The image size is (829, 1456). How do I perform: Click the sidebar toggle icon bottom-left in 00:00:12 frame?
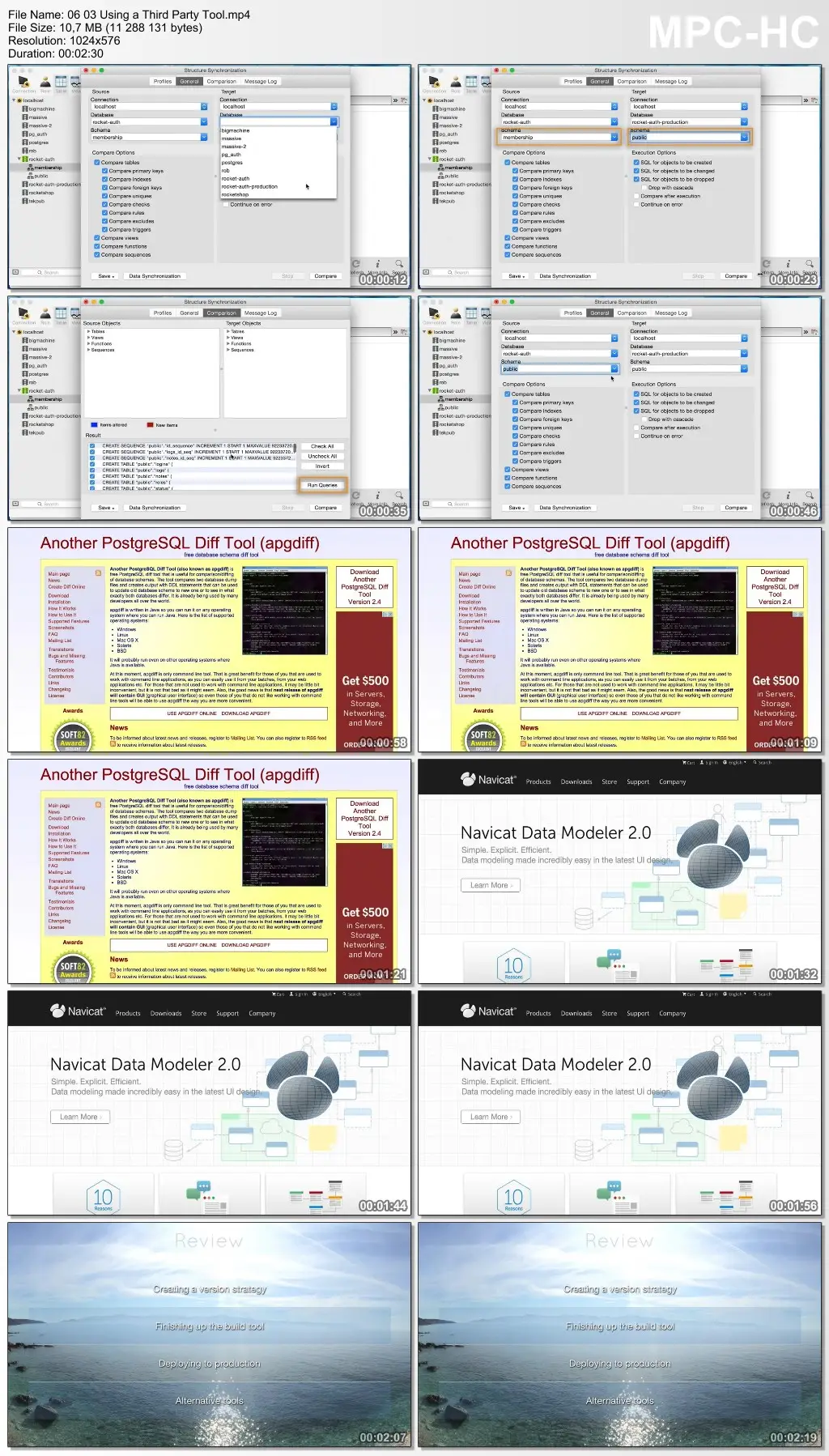coord(15,272)
